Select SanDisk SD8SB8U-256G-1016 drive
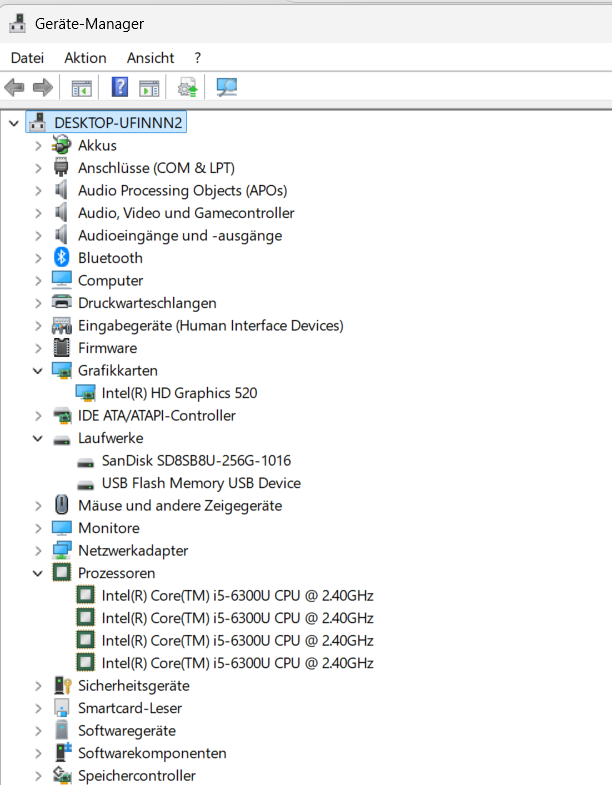The height and width of the screenshot is (785, 612). click(196, 461)
